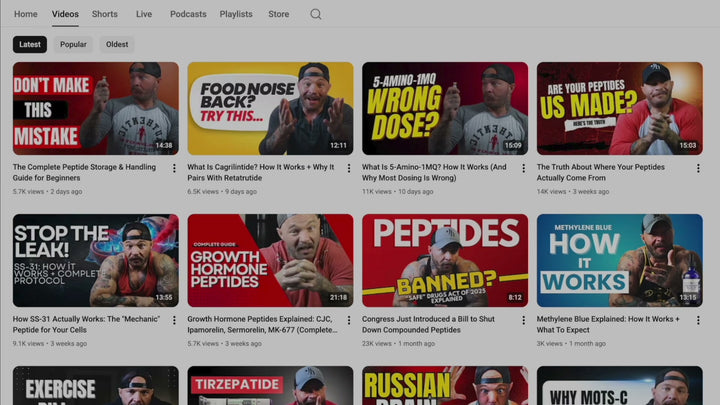Switch to the Playlists tab
The image size is (720, 405).
[x=236, y=14]
